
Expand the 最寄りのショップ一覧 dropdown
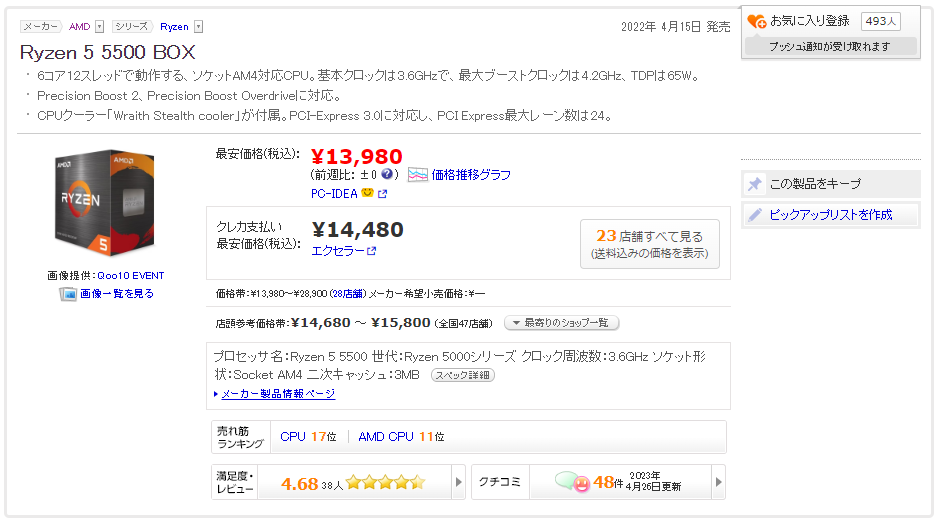pos(562,323)
